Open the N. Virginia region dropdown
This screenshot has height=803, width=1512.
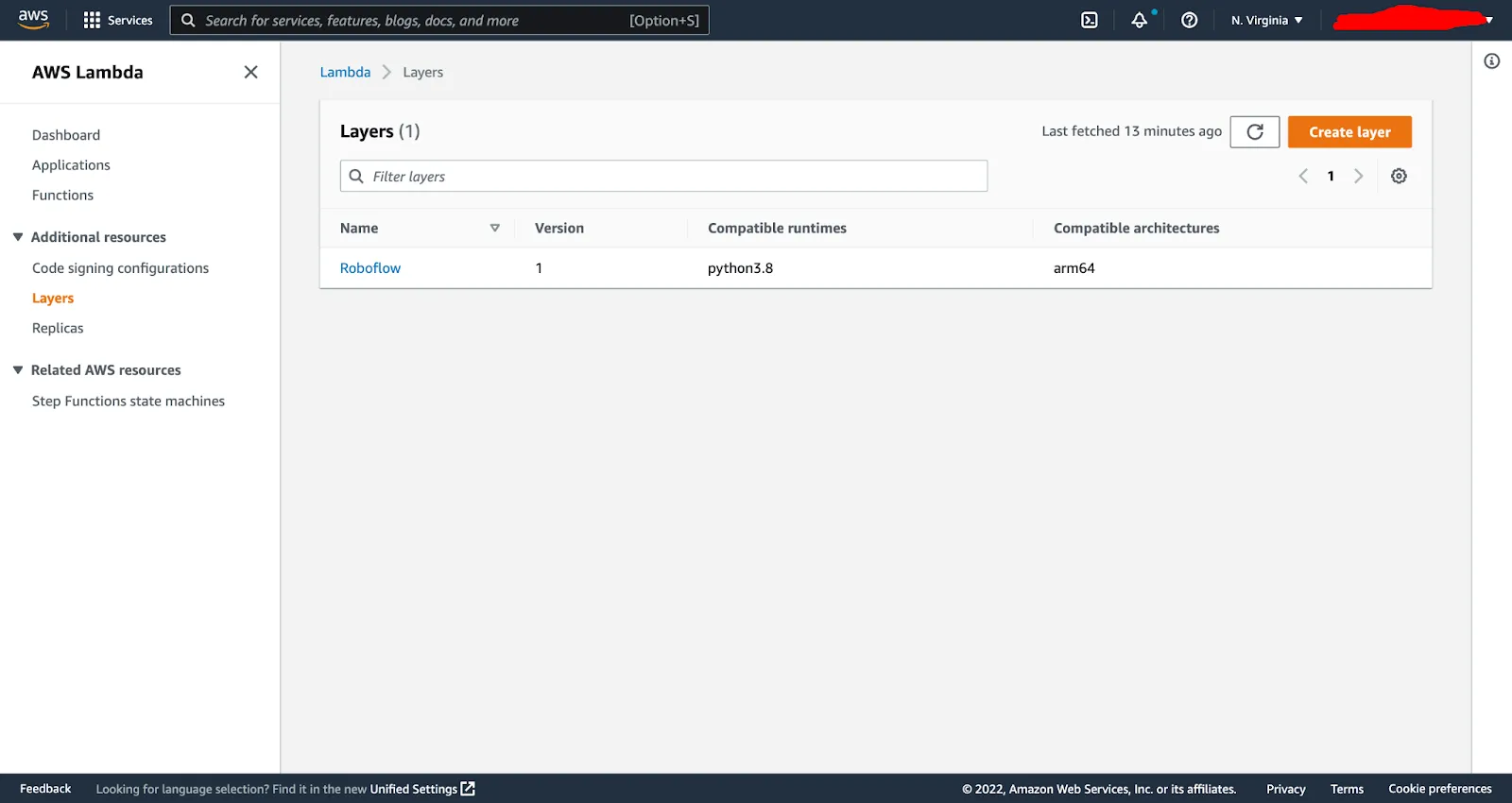(x=1267, y=20)
